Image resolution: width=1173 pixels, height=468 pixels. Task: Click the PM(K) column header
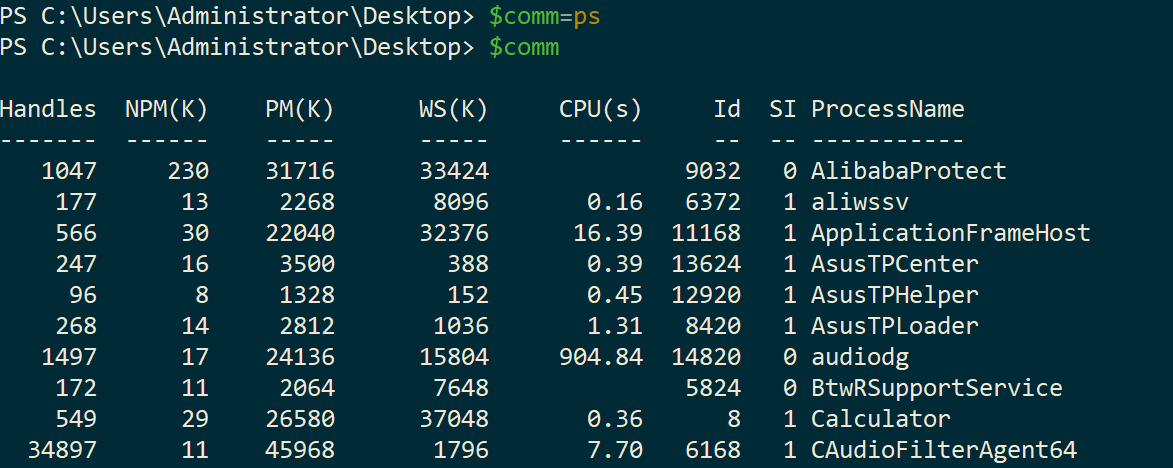300,110
